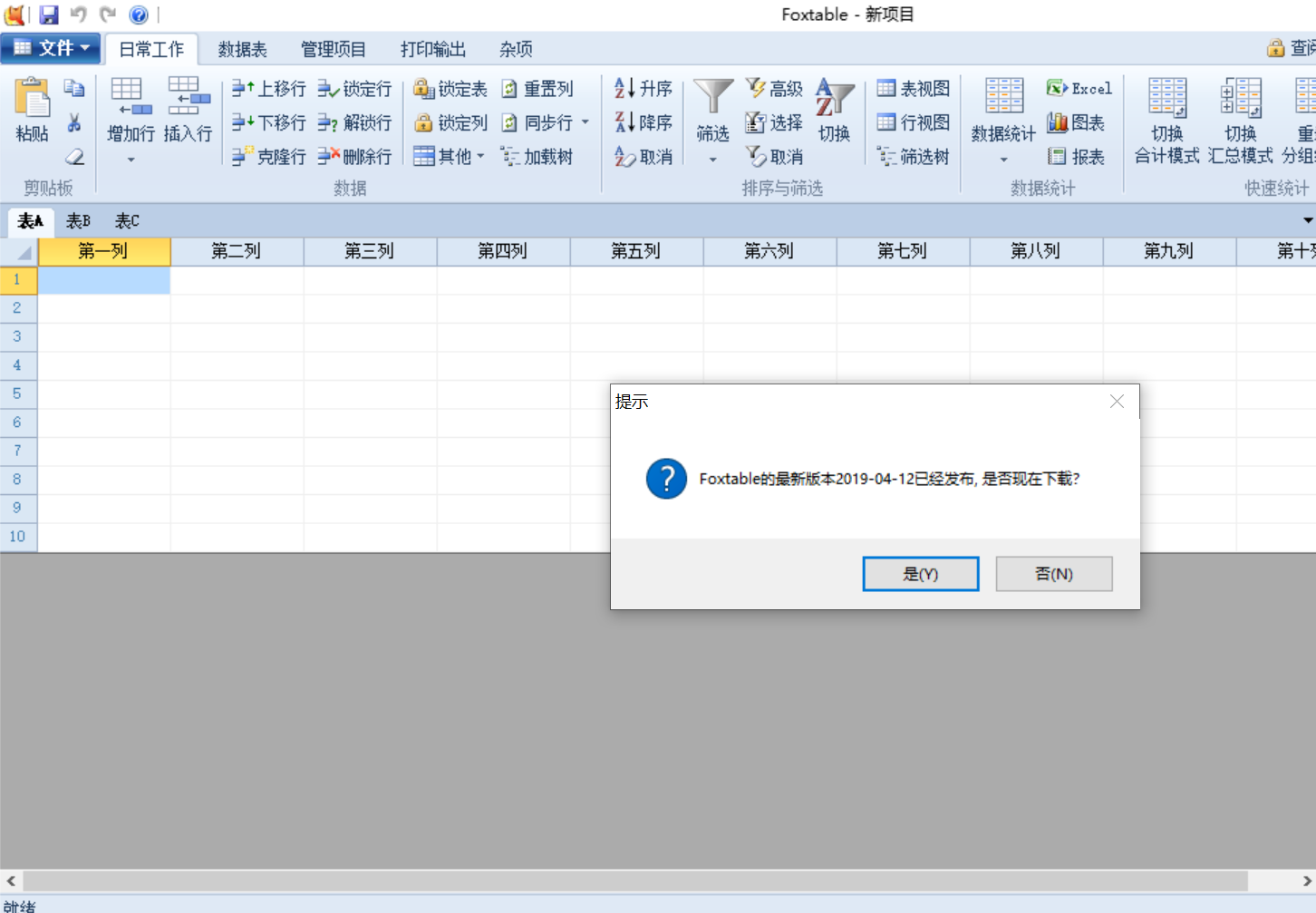Select the 第五列 column header
This screenshot has height=913, width=1316.
[636, 251]
